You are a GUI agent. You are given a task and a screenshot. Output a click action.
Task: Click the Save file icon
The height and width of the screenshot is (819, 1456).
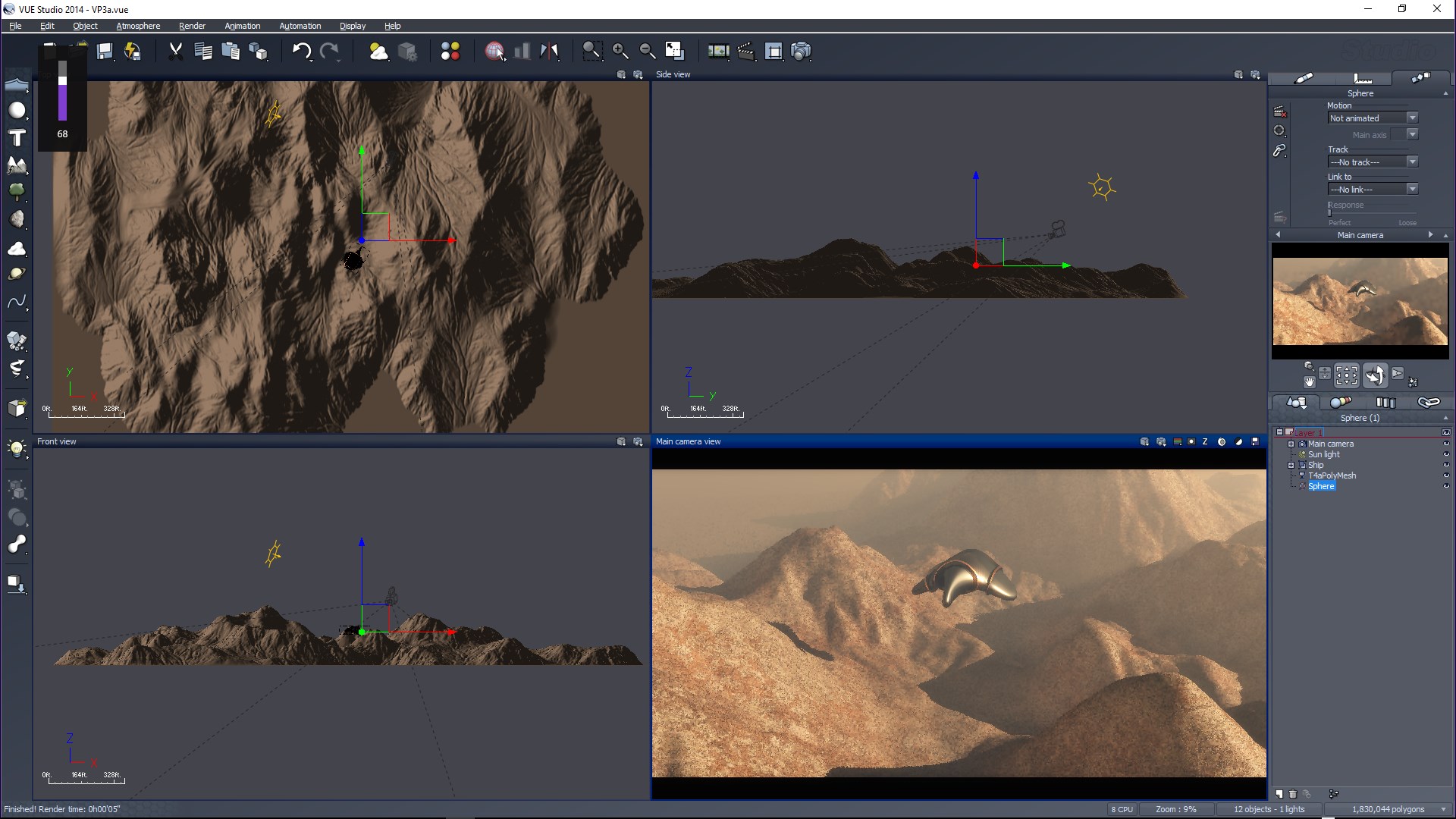pos(105,52)
